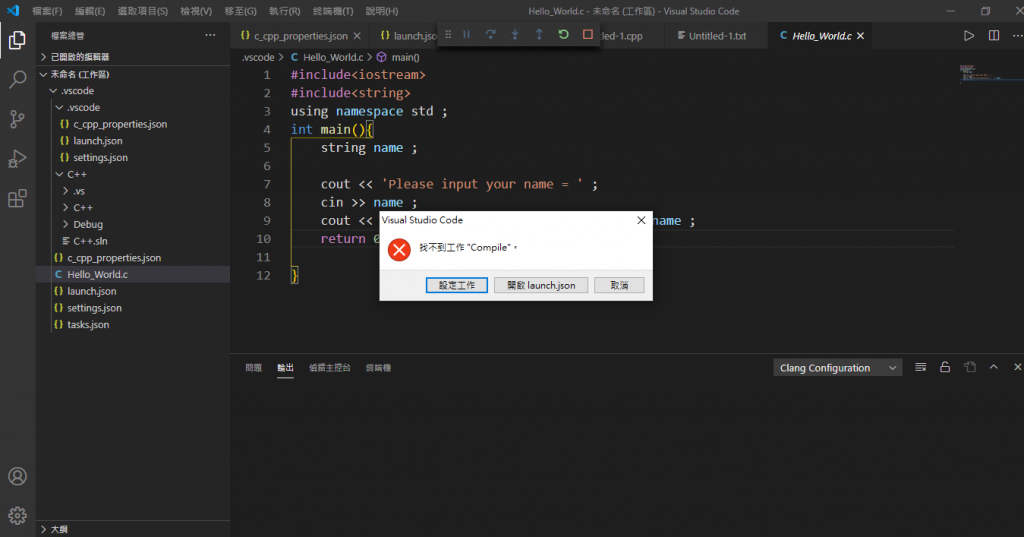This screenshot has height=537, width=1024.
Task: Toggle output scroll lock
Action: tap(945, 367)
